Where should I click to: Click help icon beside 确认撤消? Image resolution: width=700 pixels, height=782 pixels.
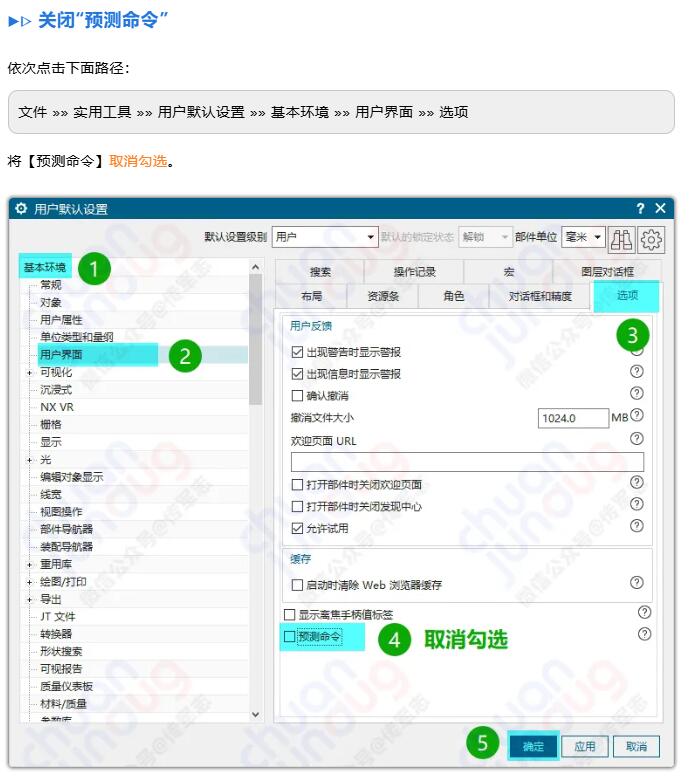[637, 393]
